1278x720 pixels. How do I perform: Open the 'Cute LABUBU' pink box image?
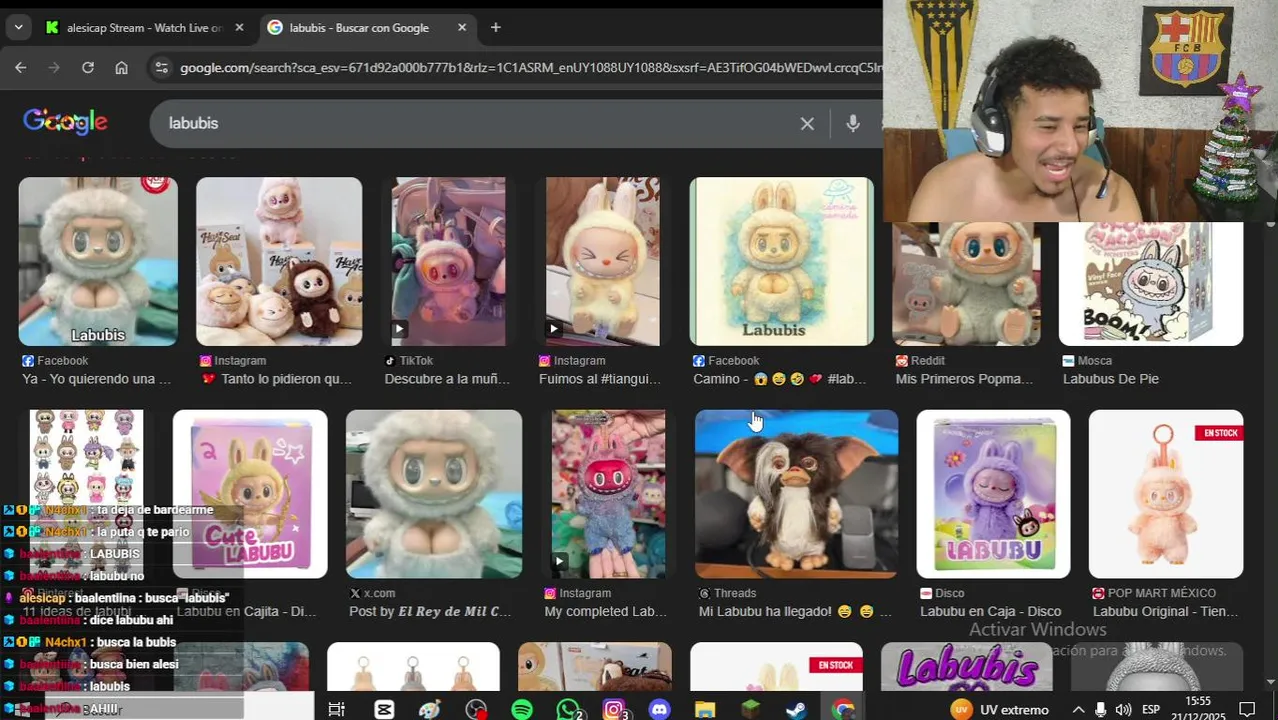tap(250, 494)
